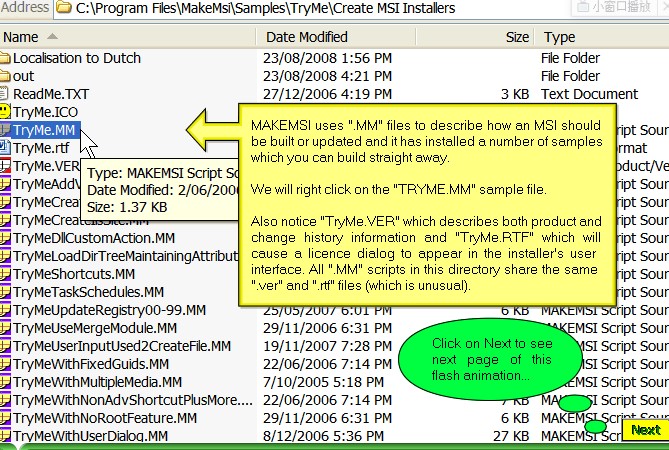Image resolution: width=669 pixels, height=450 pixels.
Task: Select the file name 'out'
Action: pyautogui.click(x=23, y=76)
